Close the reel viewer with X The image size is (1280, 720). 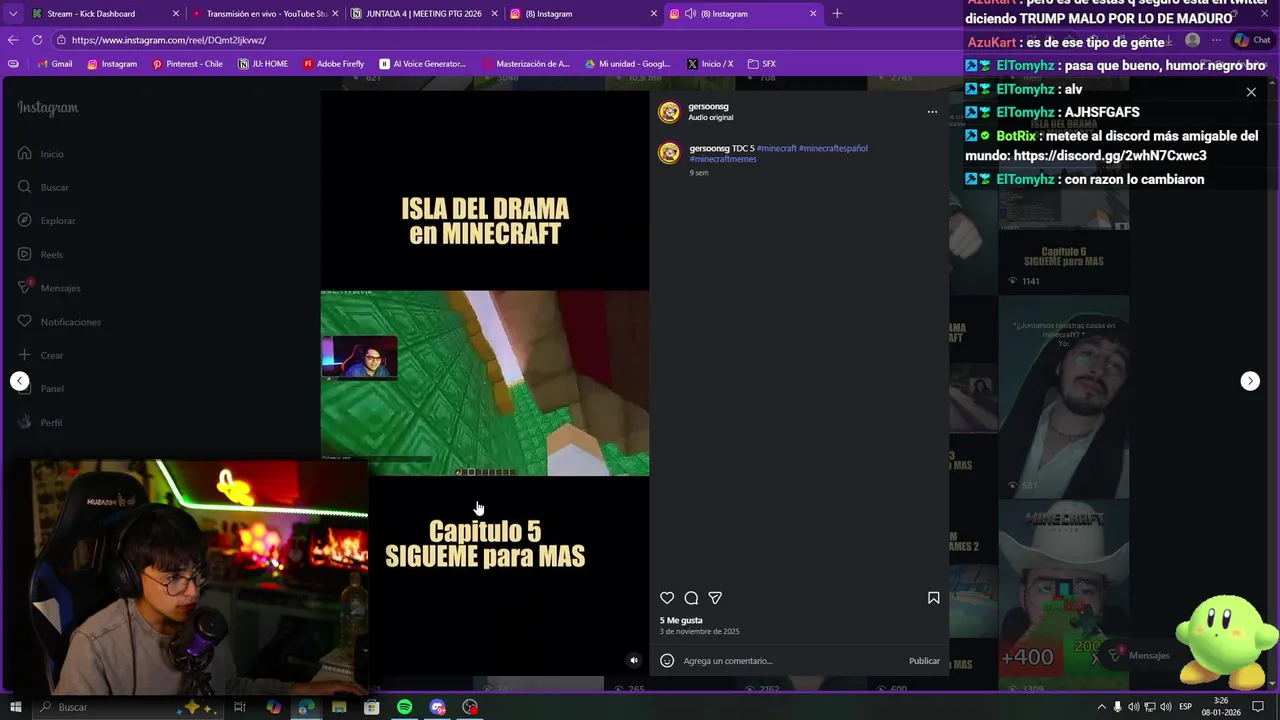coord(1251,92)
